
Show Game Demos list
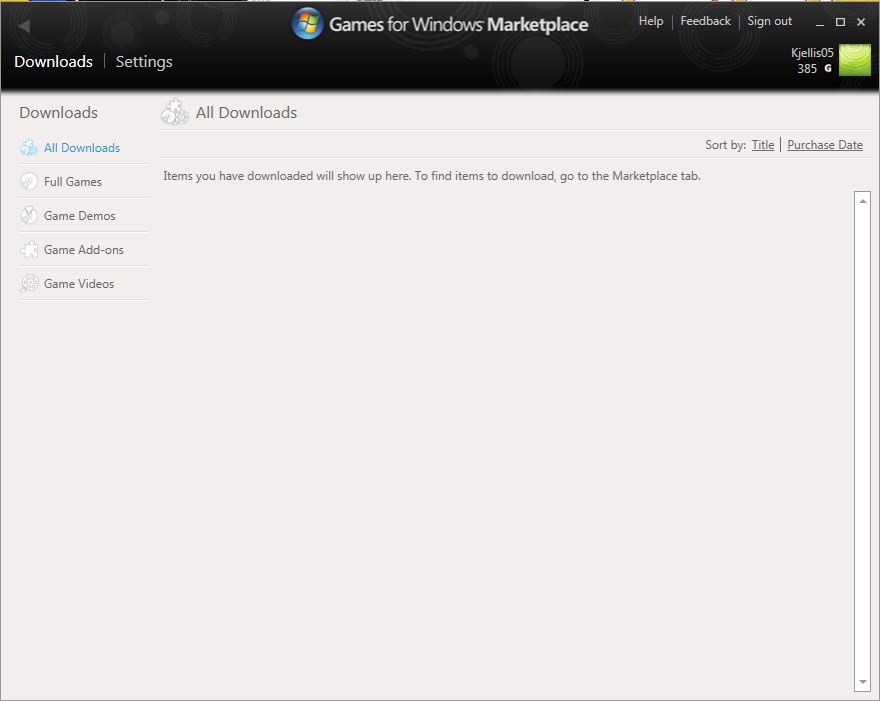[x=80, y=216]
